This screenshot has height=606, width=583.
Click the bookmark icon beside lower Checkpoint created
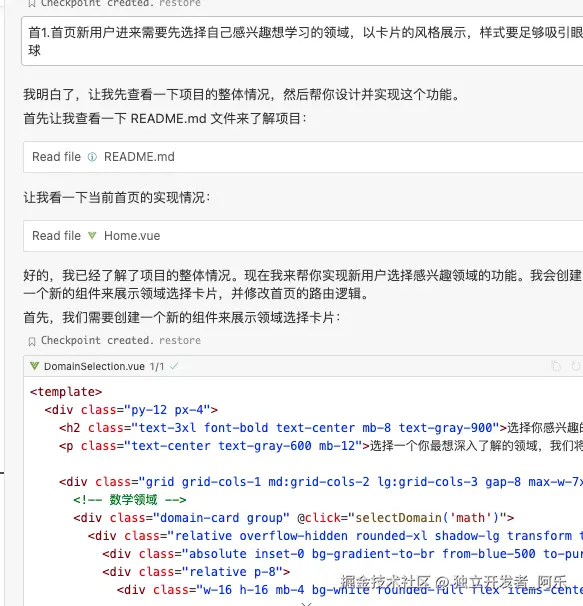pyautogui.click(x=32, y=341)
